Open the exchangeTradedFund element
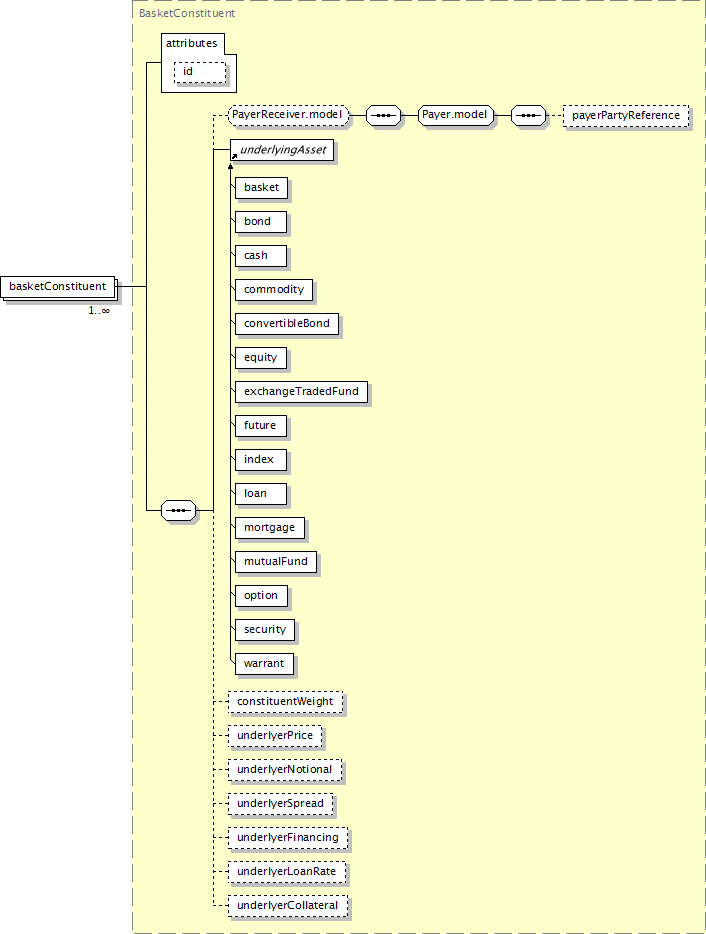The width and height of the screenshot is (706, 934). (x=301, y=391)
